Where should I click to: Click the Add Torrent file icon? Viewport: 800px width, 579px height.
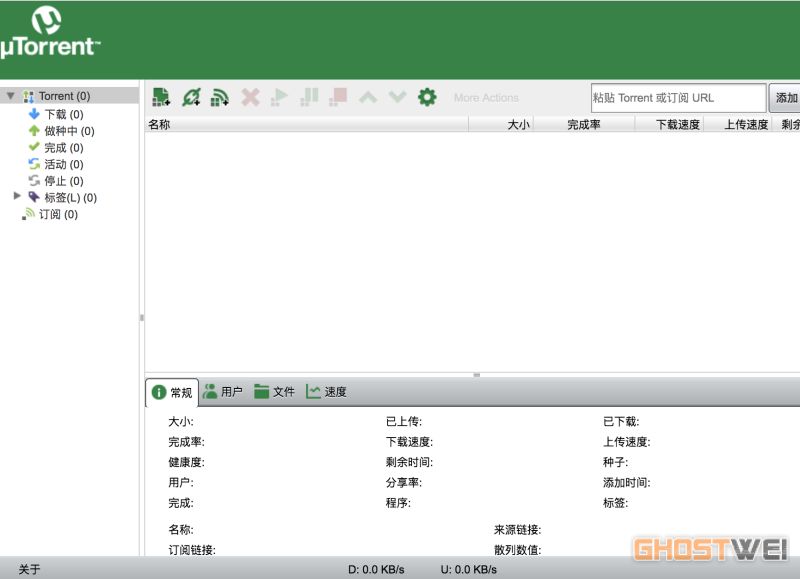tap(160, 97)
